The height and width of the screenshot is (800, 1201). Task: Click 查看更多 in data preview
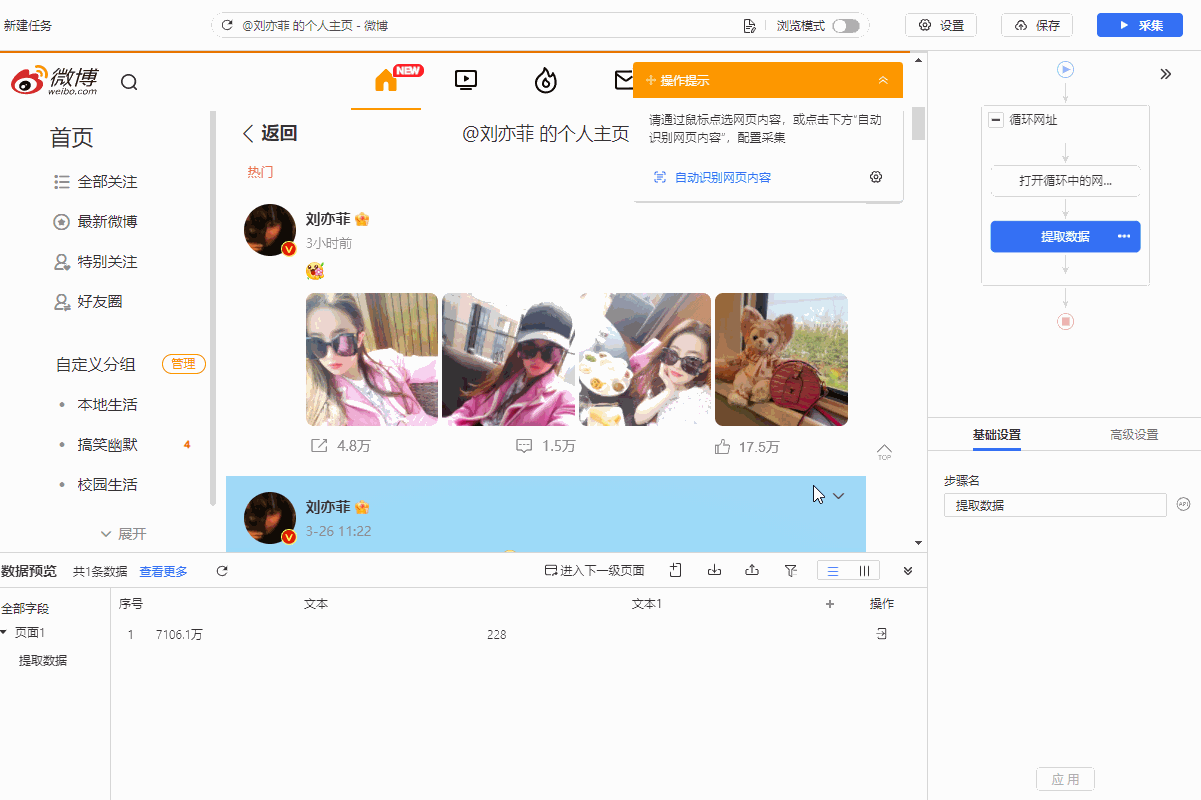point(163,572)
